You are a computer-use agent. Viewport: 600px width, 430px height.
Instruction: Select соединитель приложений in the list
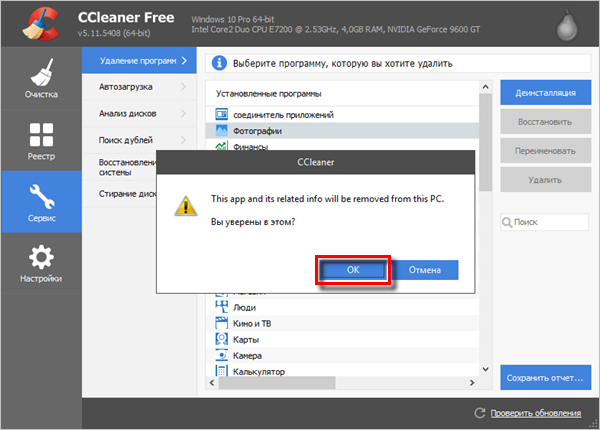[x=342, y=114]
